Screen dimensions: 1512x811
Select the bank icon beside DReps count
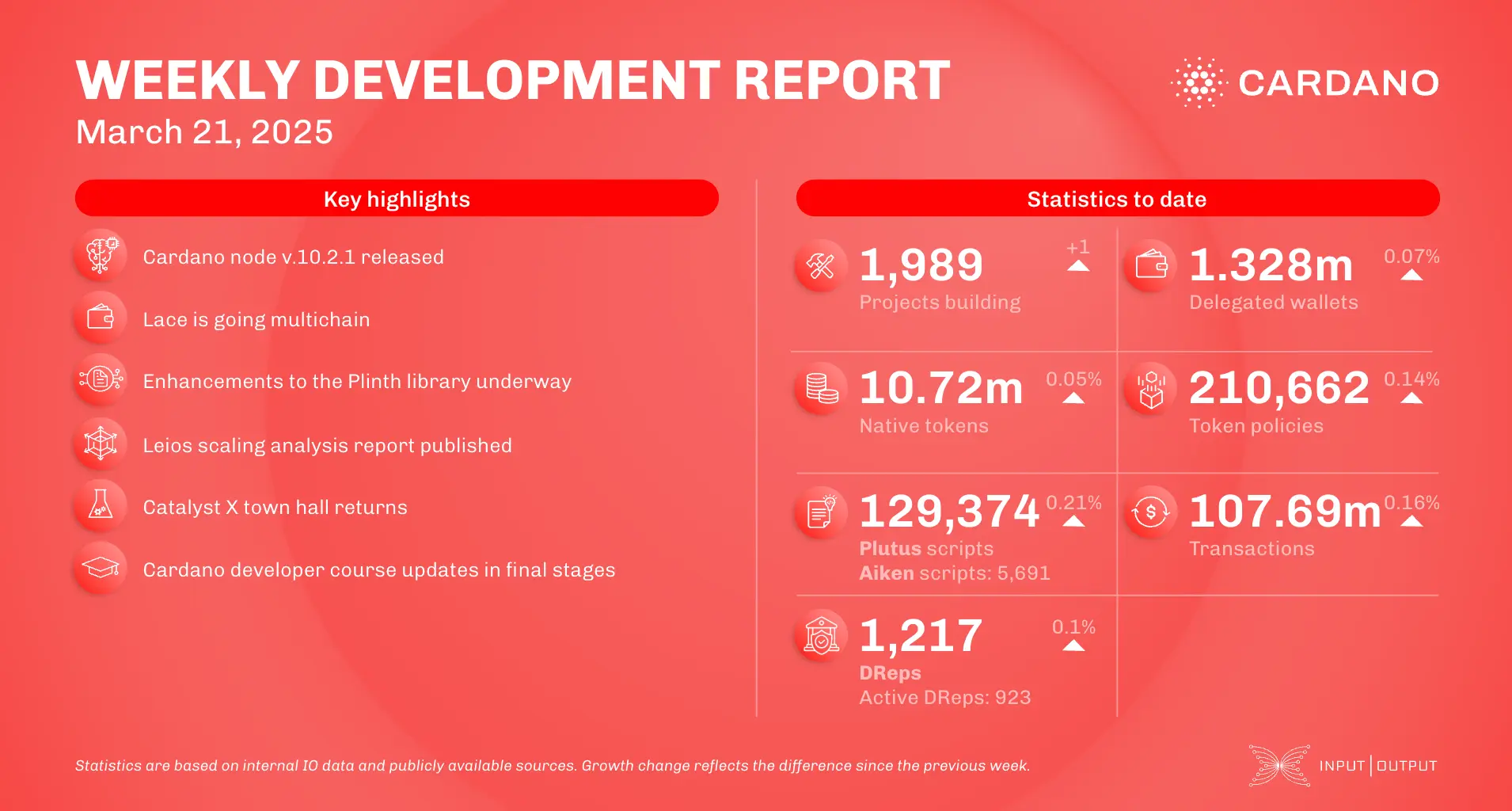821,634
